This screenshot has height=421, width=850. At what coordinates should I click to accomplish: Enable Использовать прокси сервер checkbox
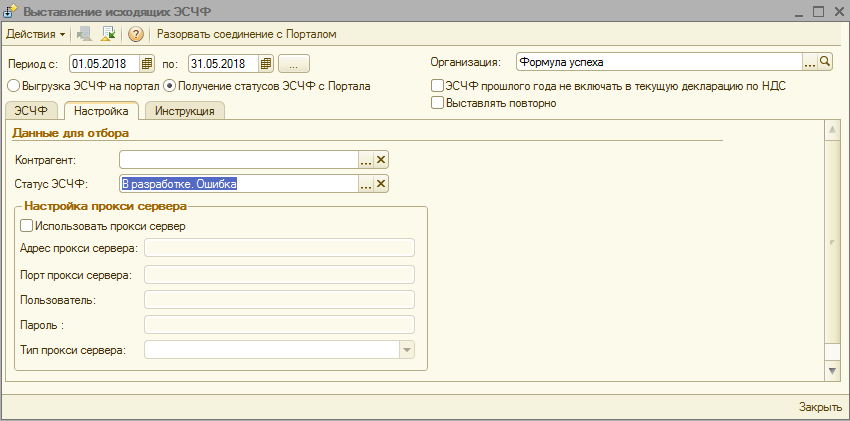26,226
